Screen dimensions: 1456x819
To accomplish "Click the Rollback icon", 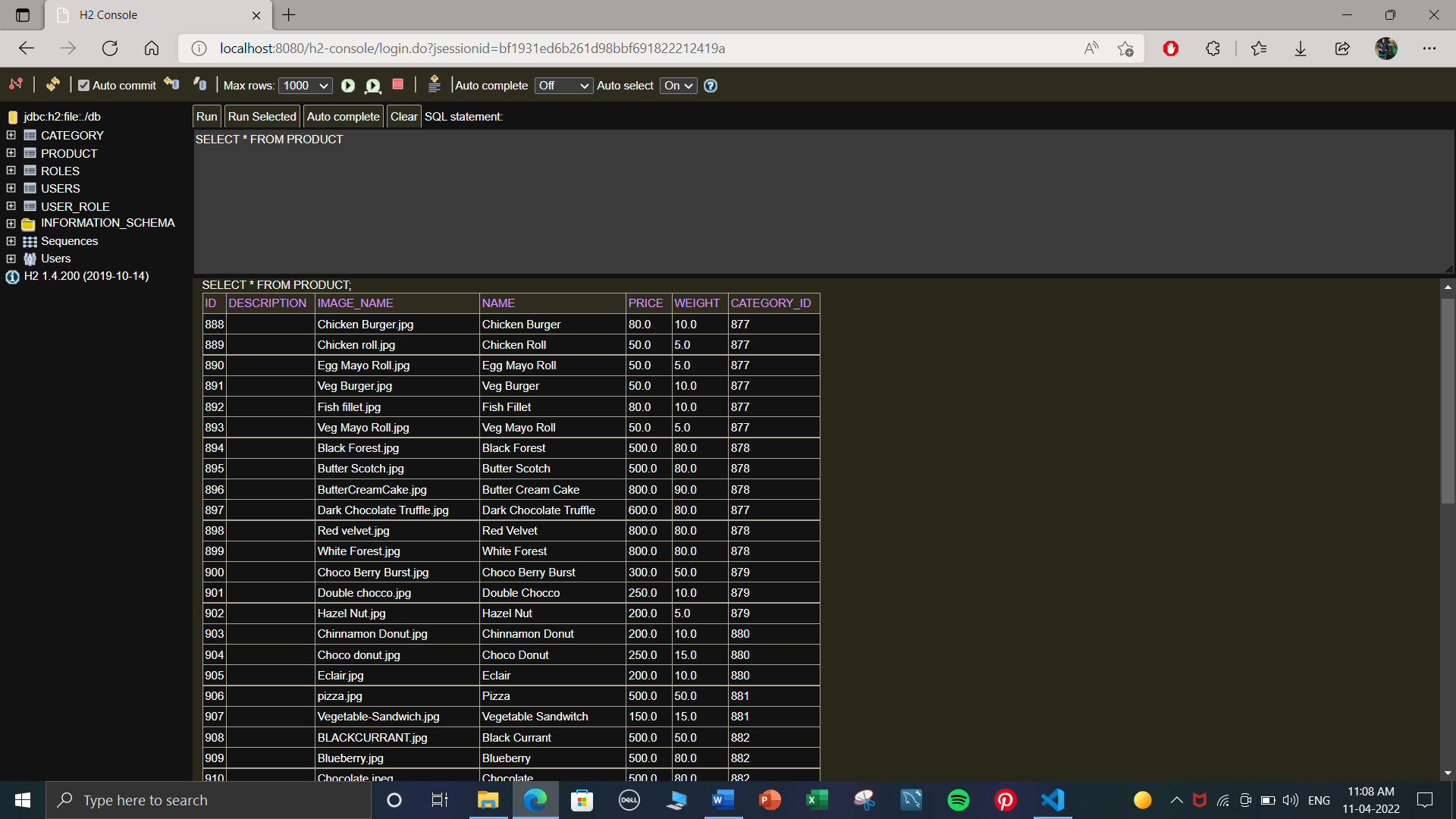I will click(x=172, y=84).
